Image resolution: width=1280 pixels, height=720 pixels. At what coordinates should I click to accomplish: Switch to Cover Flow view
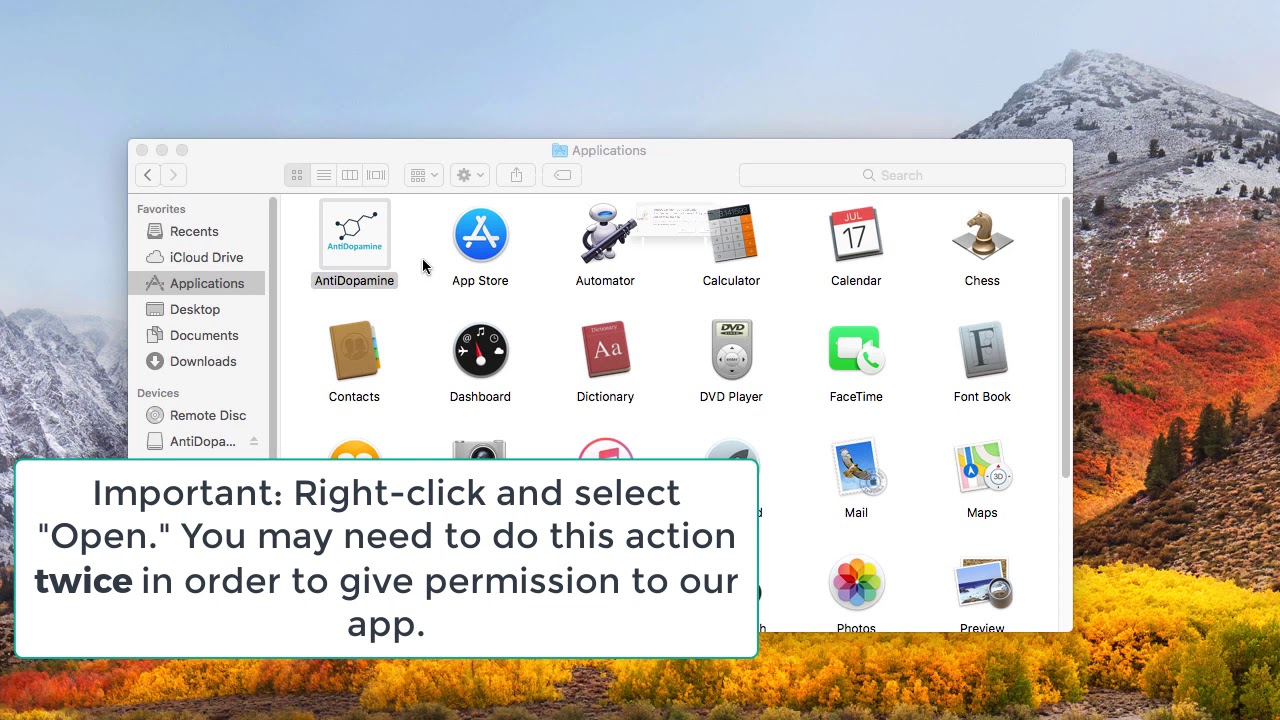coord(376,175)
